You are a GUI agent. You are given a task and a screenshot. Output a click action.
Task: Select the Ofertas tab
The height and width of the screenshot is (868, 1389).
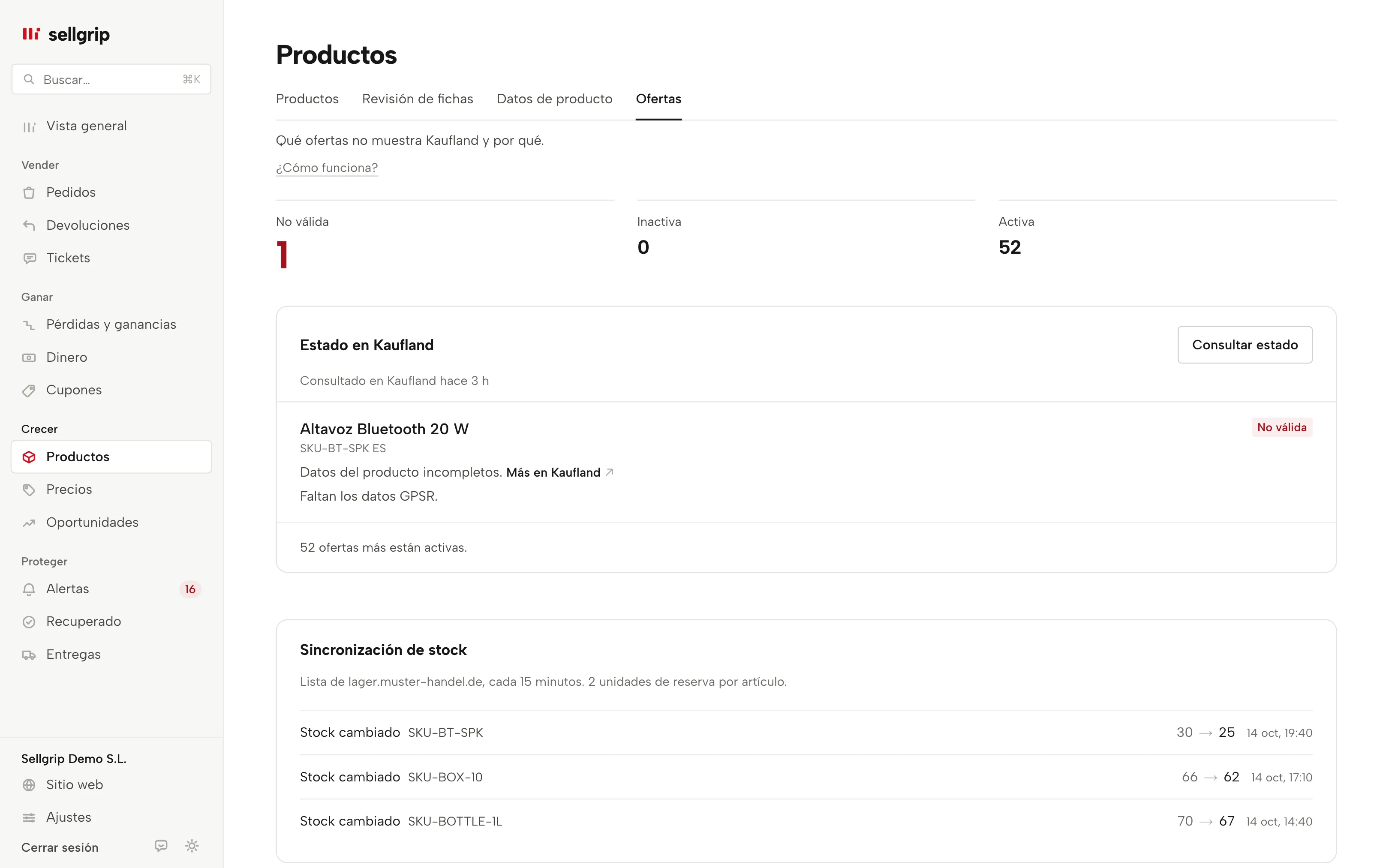pyautogui.click(x=658, y=99)
